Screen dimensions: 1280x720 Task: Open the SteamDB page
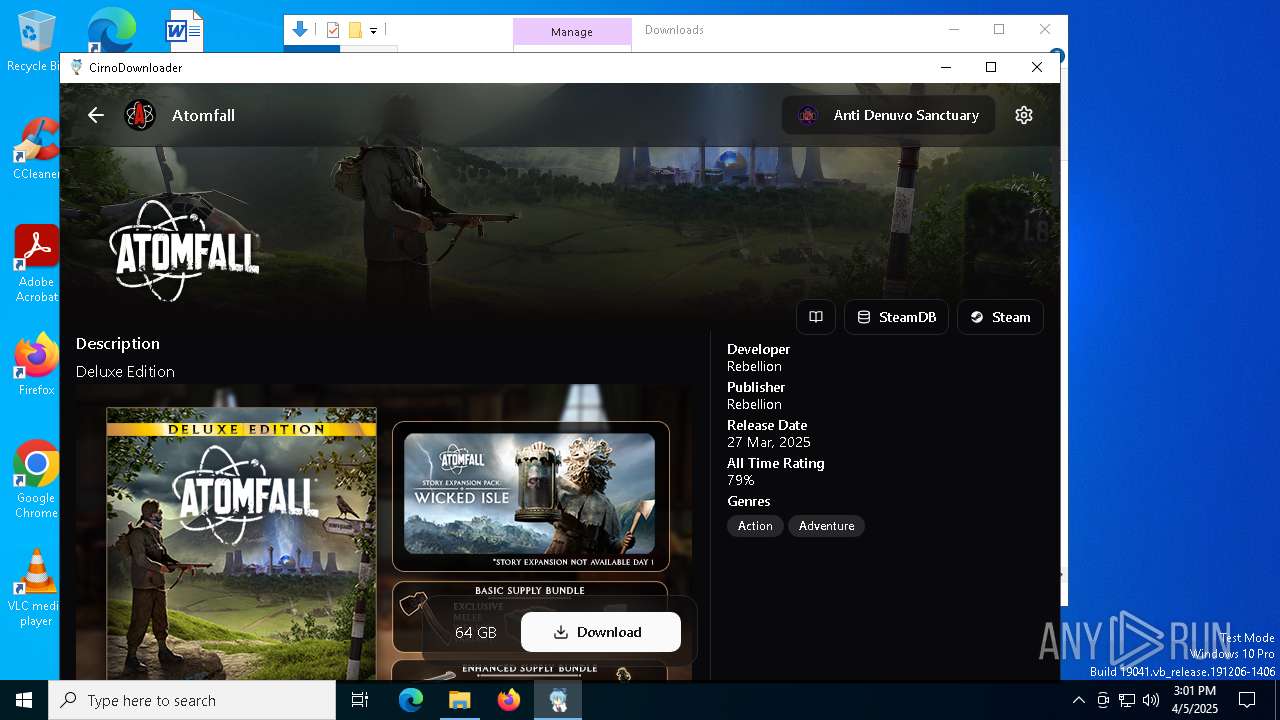click(897, 317)
